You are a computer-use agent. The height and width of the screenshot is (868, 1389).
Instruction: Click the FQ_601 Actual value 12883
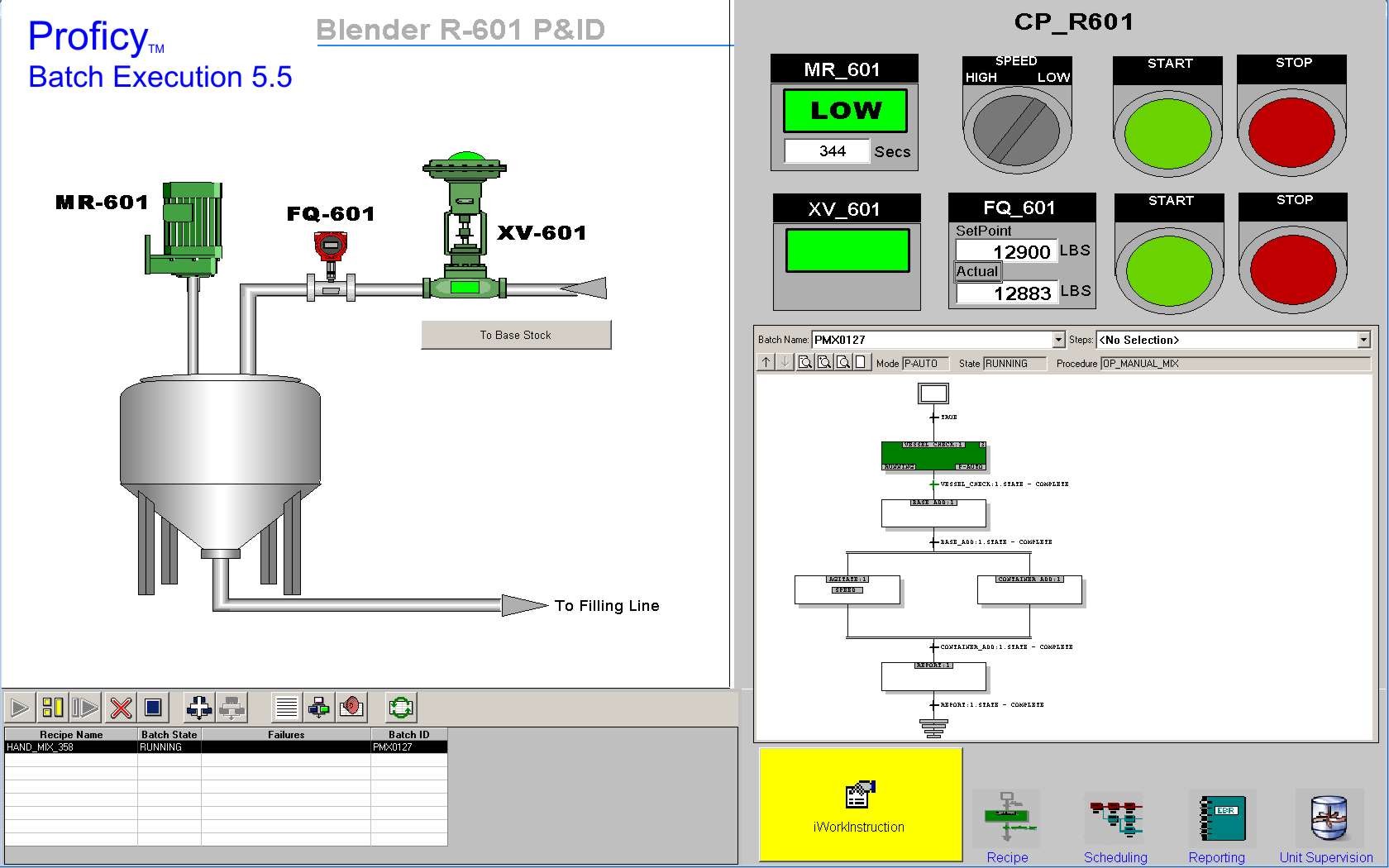point(1006,293)
